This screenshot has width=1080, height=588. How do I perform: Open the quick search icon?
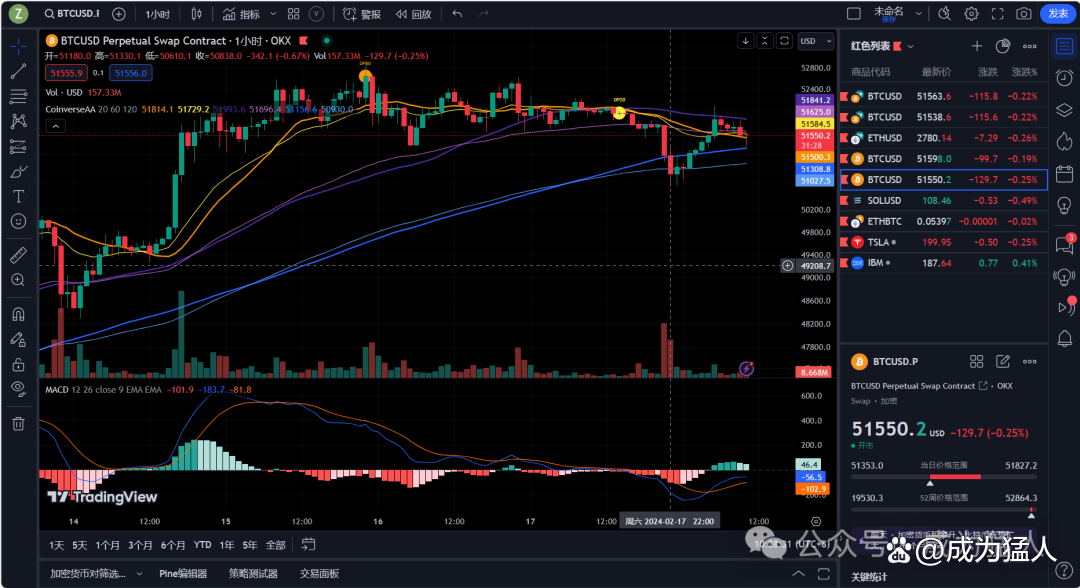944,14
